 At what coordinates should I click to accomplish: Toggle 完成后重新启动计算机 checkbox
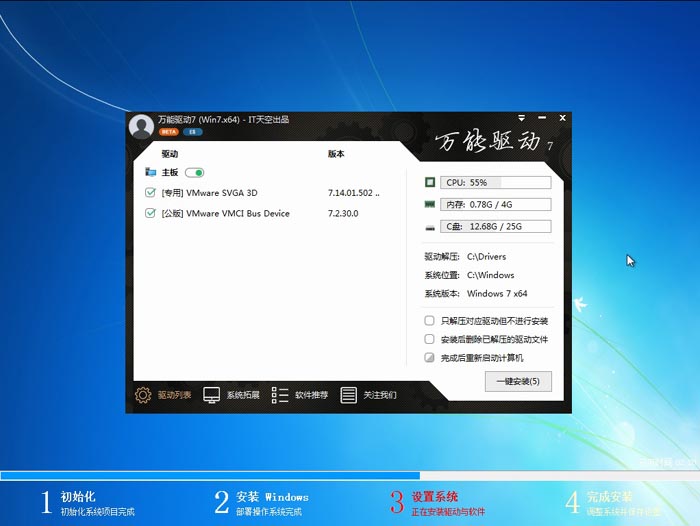coord(430,357)
